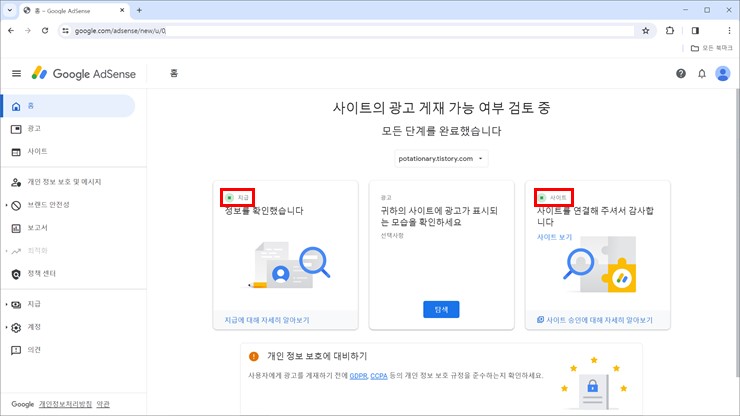Click the puzzle illustration in 사이트 card
This screenshot has width=740, height=416.
coord(599,264)
